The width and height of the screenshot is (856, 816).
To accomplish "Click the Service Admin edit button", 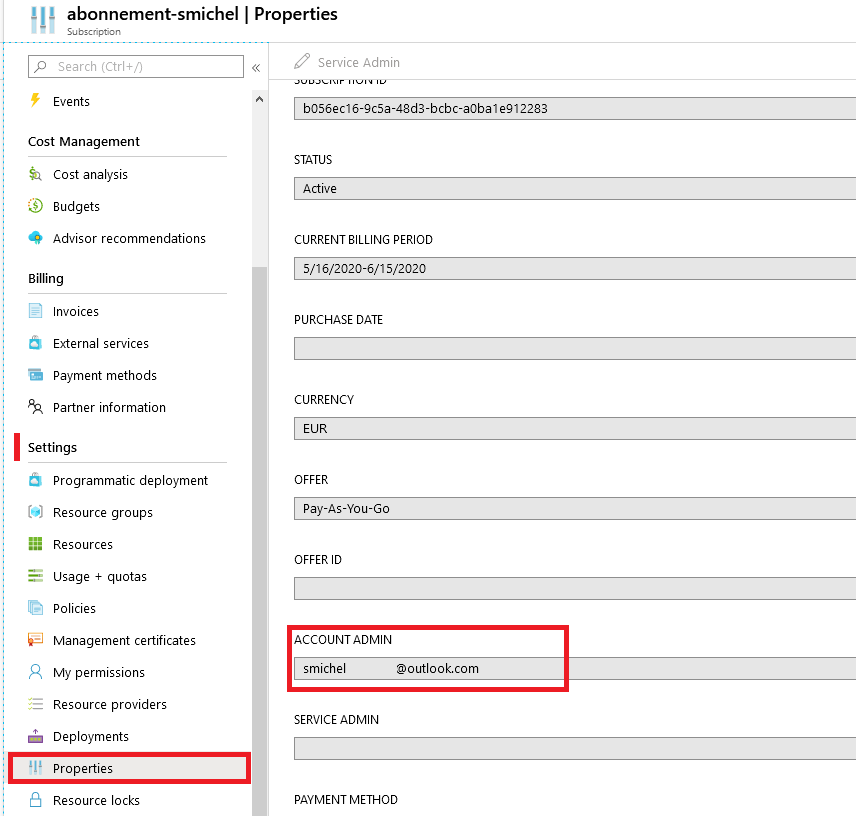I will coord(347,62).
